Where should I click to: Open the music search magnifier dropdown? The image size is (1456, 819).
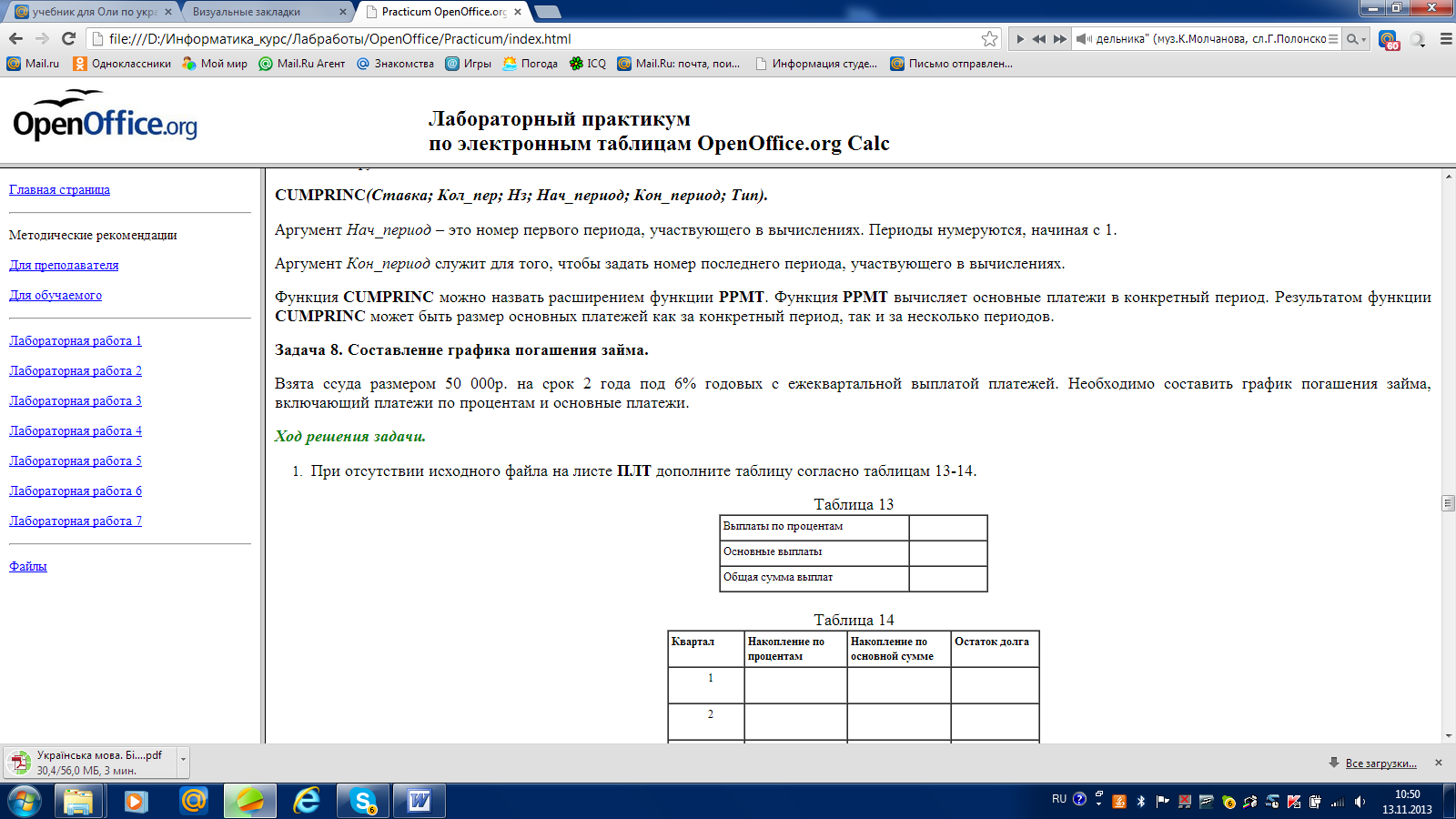click(1356, 39)
